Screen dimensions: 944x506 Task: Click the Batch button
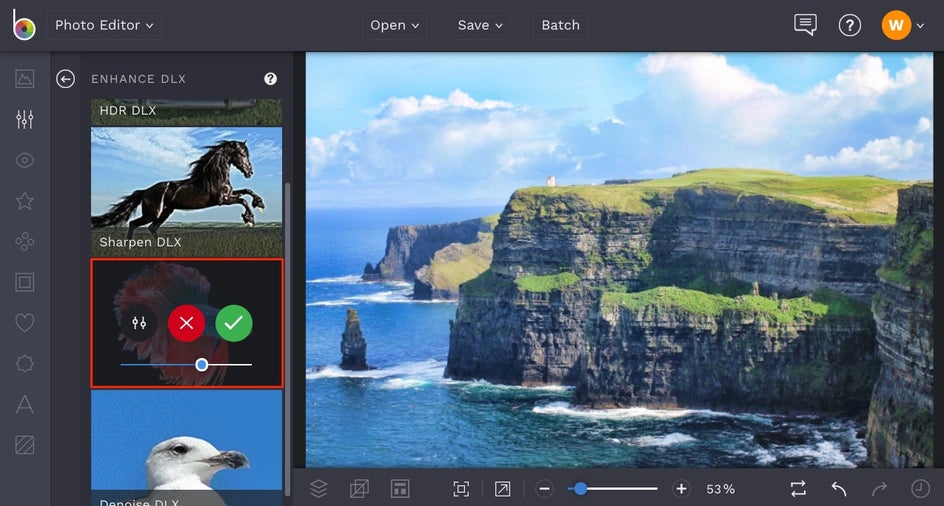click(x=560, y=25)
